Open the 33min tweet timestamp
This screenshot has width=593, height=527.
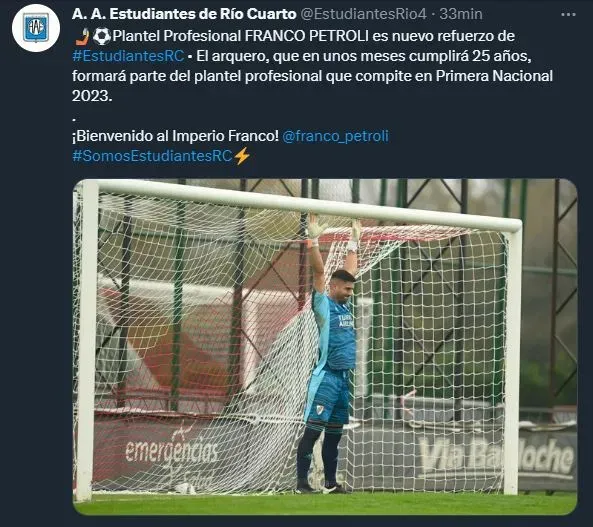click(461, 14)
